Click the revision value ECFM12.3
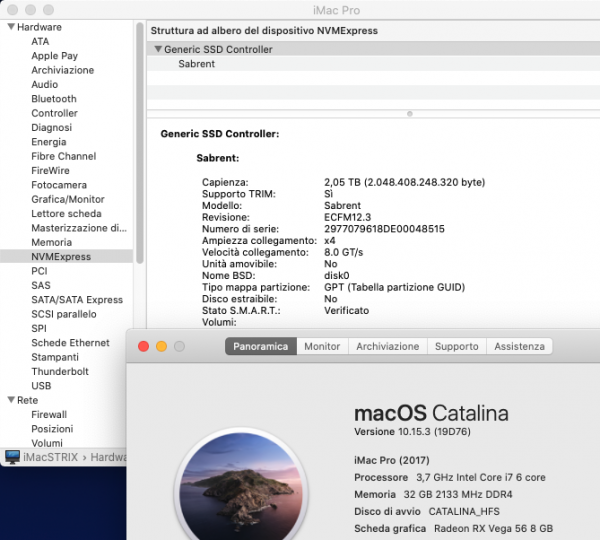The width and height of the screenshot is (600, 540). coord(347,217)
